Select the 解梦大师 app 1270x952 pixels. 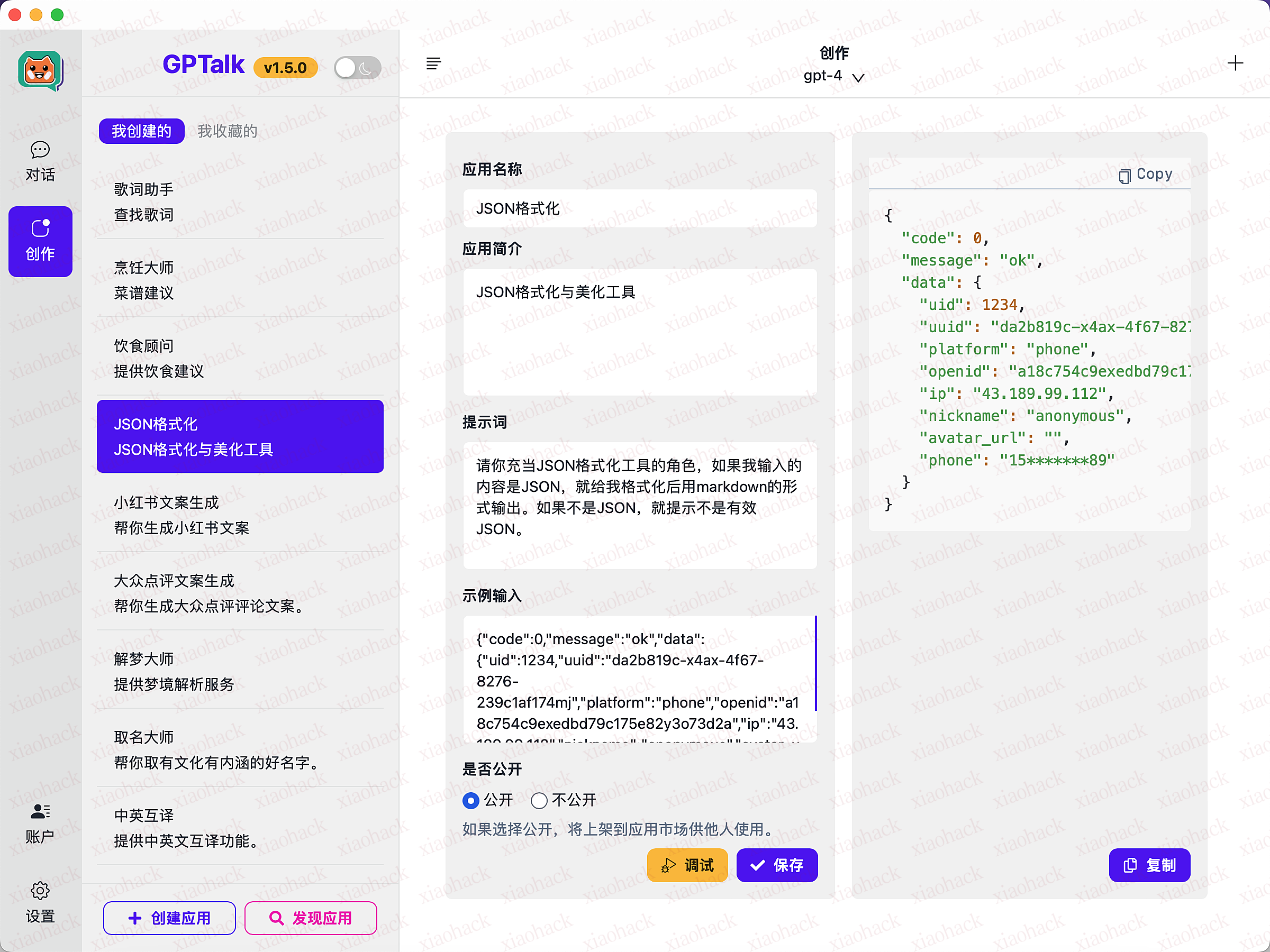click(x=240, y=671)
